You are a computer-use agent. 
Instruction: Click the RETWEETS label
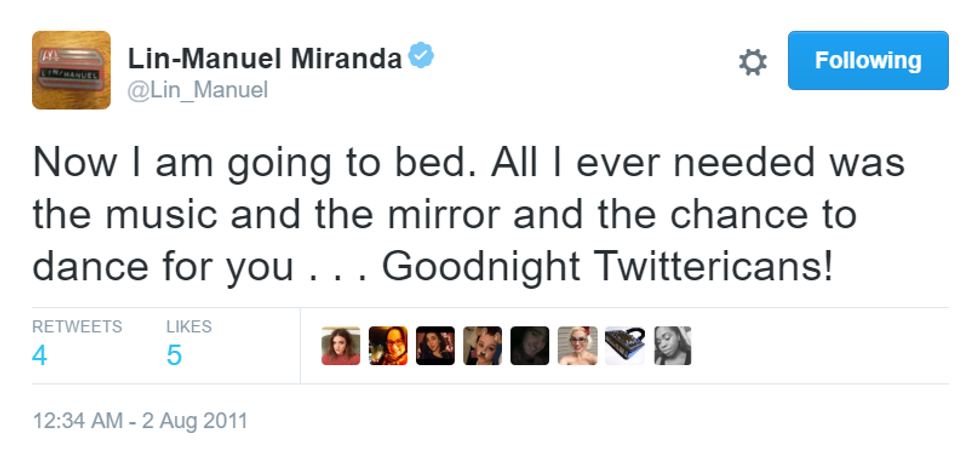point(77,327)
